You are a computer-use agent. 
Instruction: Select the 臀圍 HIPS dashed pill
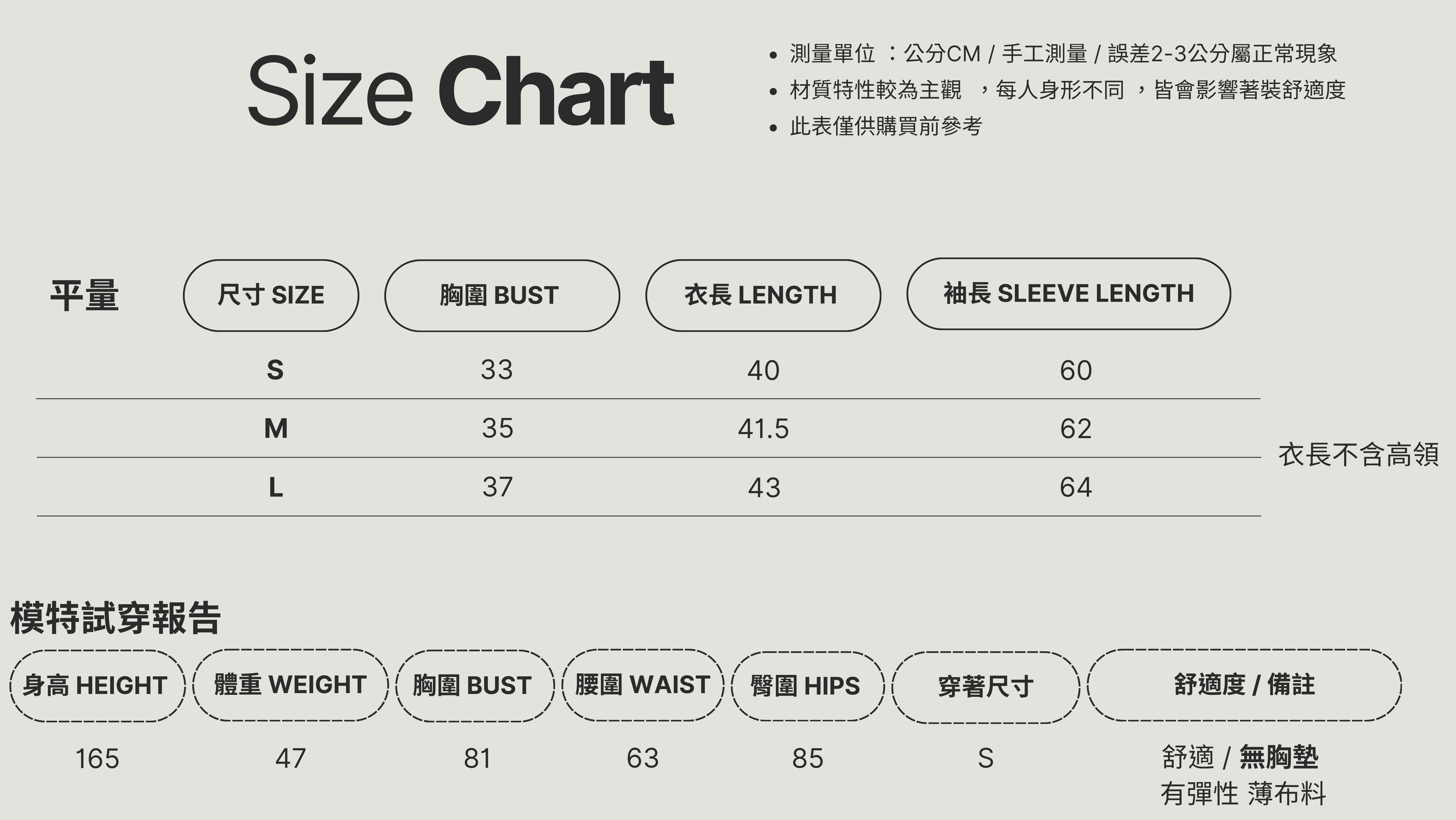point(807,686)
